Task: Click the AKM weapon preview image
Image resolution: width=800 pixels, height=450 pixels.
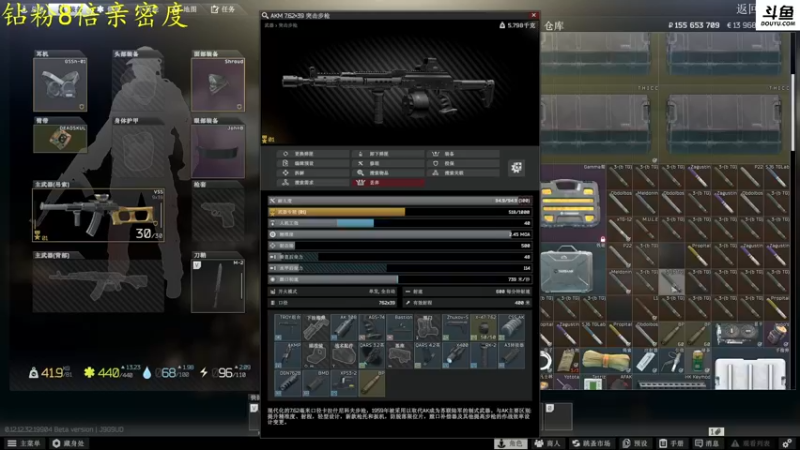Action: pos(400,87)
